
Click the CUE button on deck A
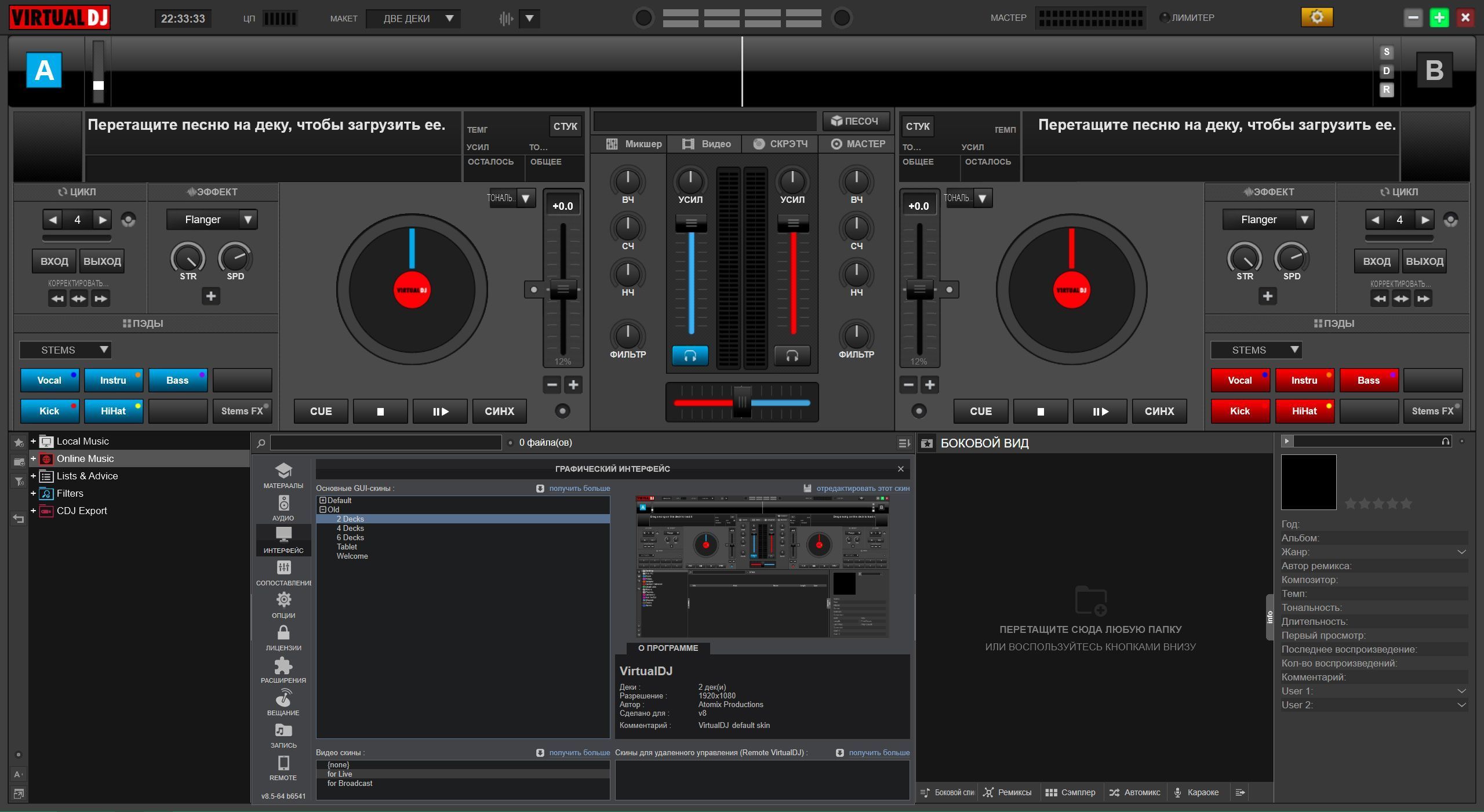coord(321,411)
